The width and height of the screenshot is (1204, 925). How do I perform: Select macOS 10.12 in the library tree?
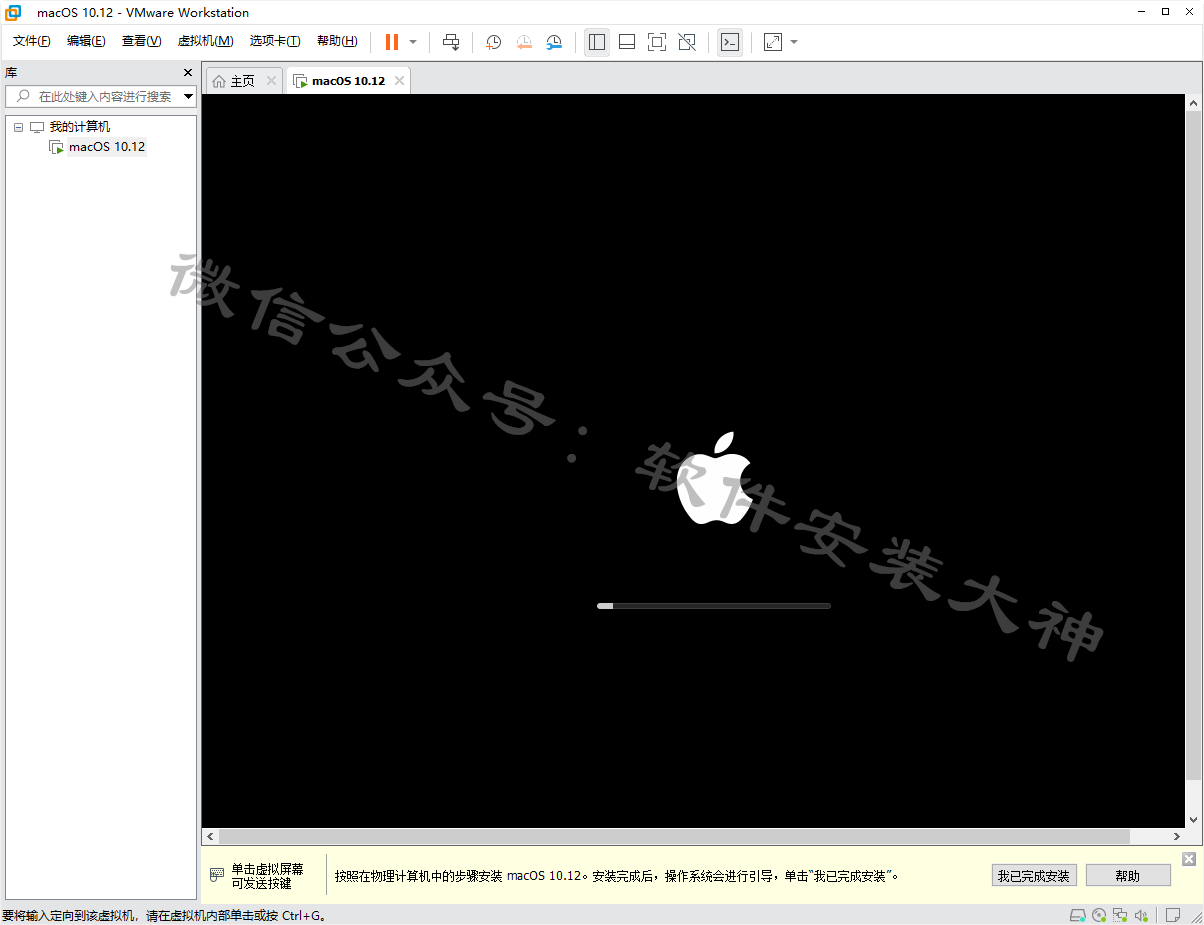(107, 147)
